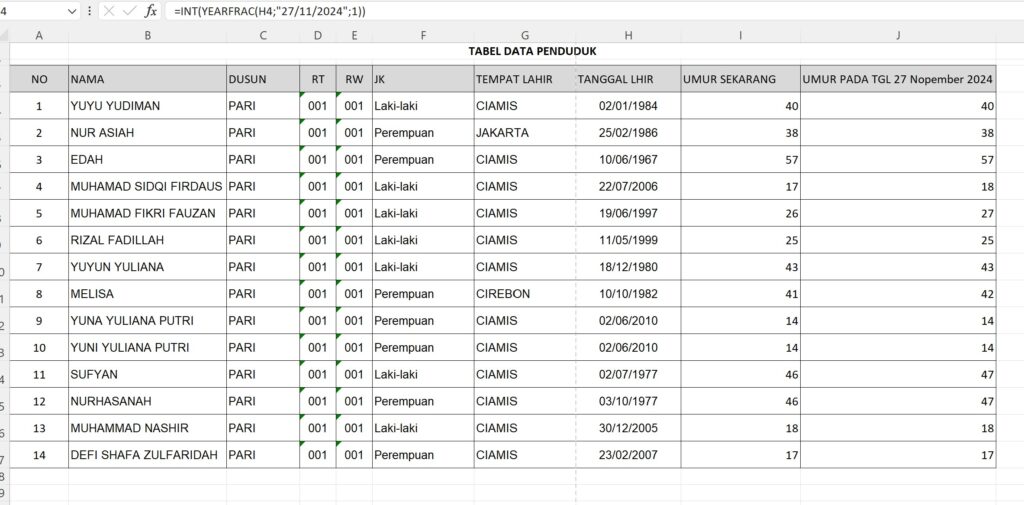
Task: Select the cell MUHAMAD FIKRI FAUZAN
Action: point(148,213)
